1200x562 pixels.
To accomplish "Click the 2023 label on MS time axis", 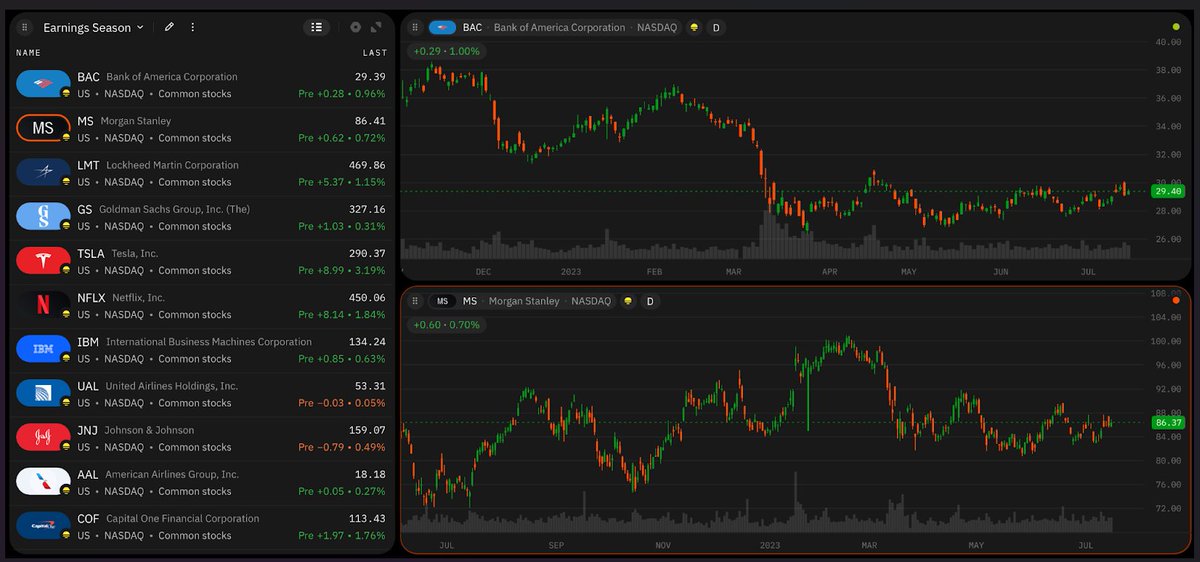I will tap(769, 546).
